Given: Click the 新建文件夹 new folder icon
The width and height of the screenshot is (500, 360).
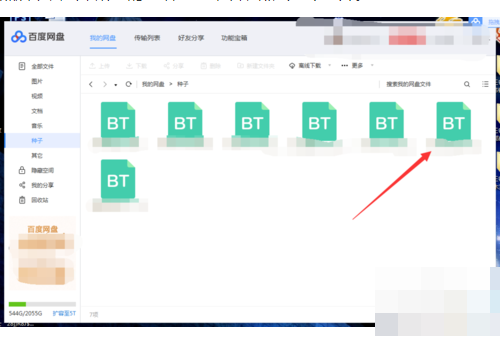Looking at the screenshot, I should tap(240, 66).
